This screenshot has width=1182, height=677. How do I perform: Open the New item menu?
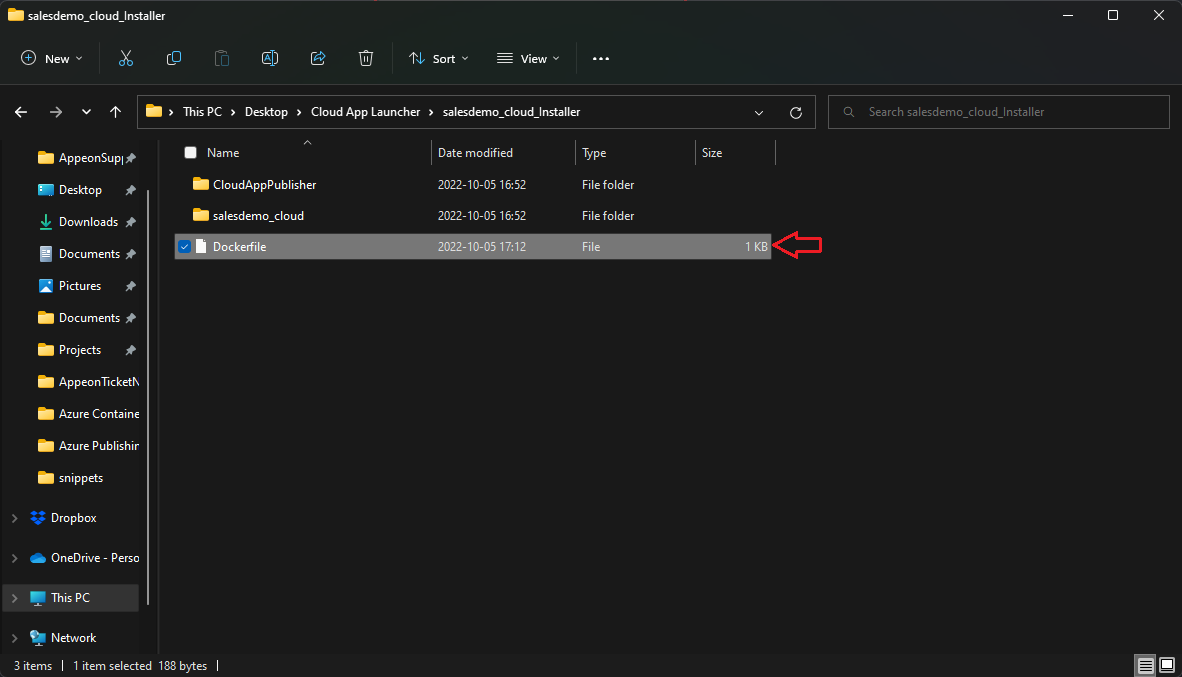click(x=51, y=58)
